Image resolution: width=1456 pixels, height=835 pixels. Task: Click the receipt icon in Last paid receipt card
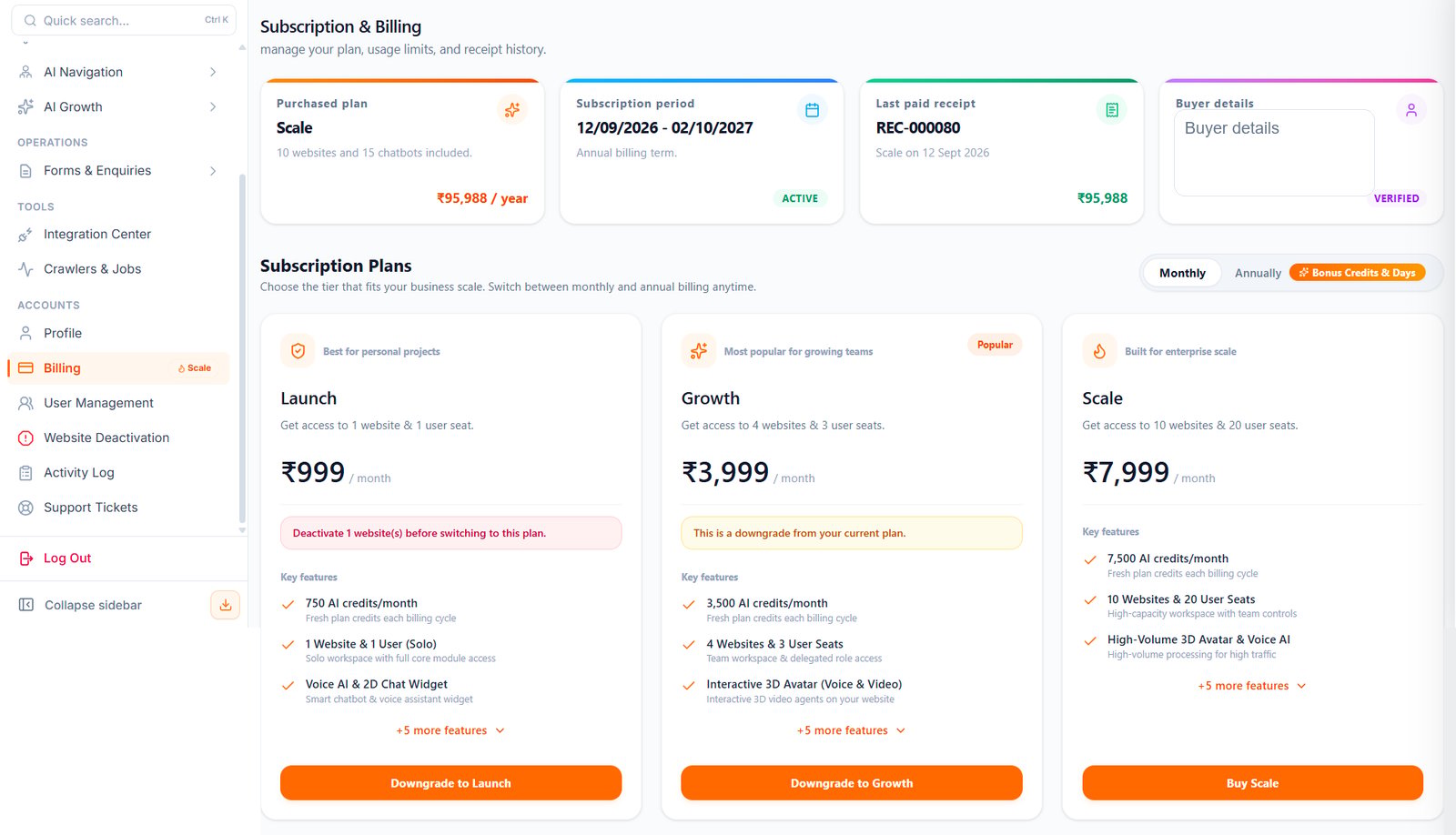pyautogui.click(x=1111, y=110)
